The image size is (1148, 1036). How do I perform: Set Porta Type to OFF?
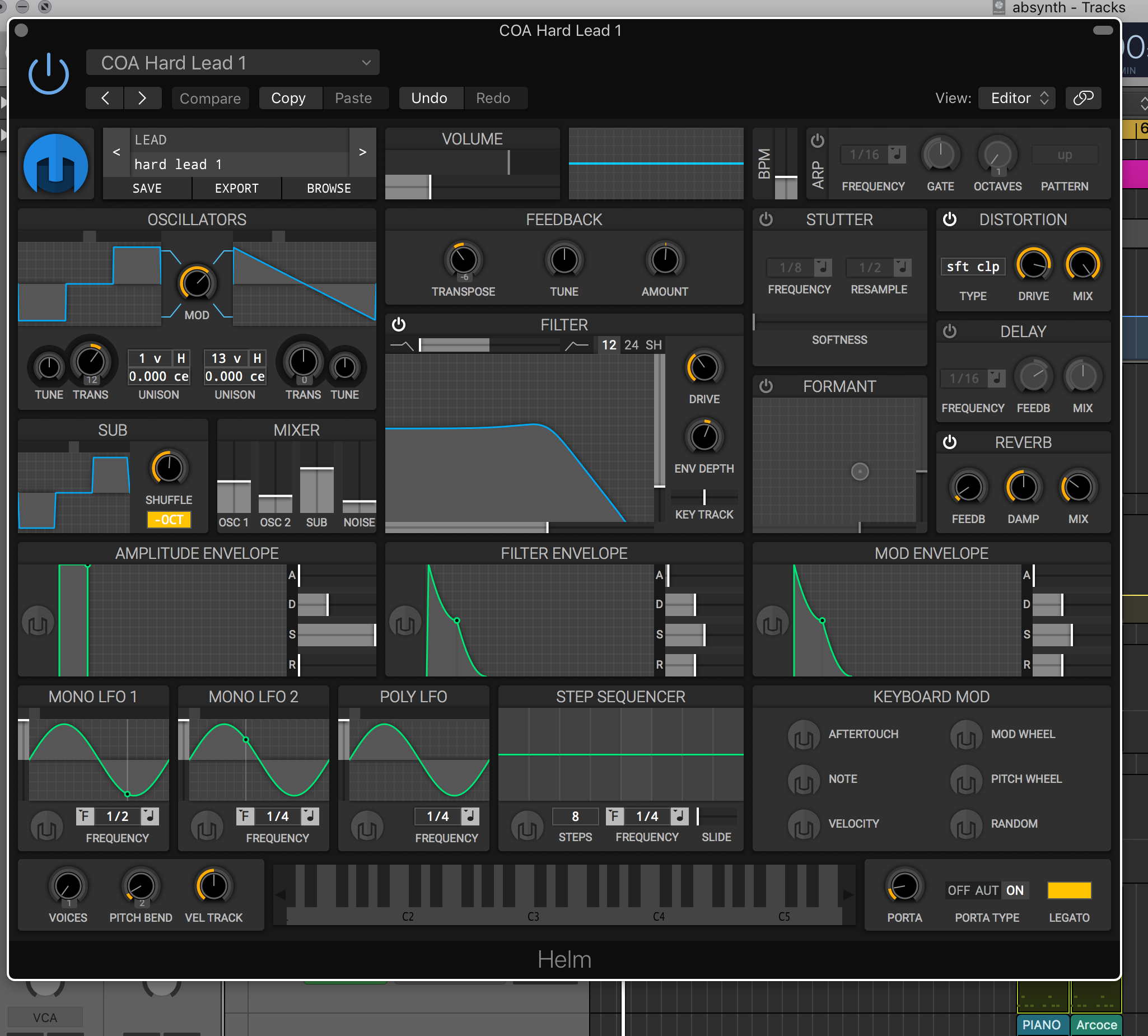coord(959,890)
